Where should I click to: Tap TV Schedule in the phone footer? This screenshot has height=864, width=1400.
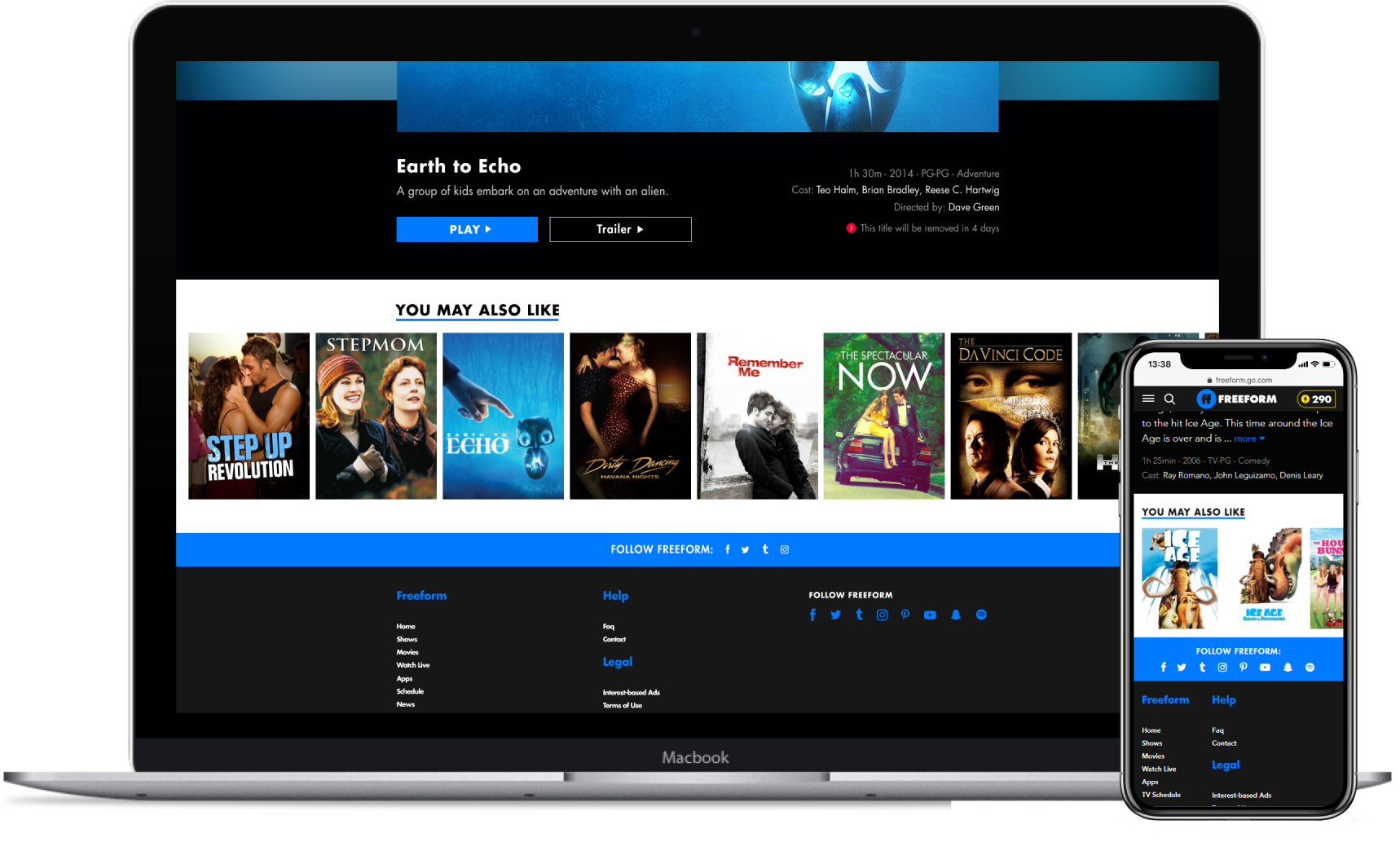click(x=1161, y=795)
